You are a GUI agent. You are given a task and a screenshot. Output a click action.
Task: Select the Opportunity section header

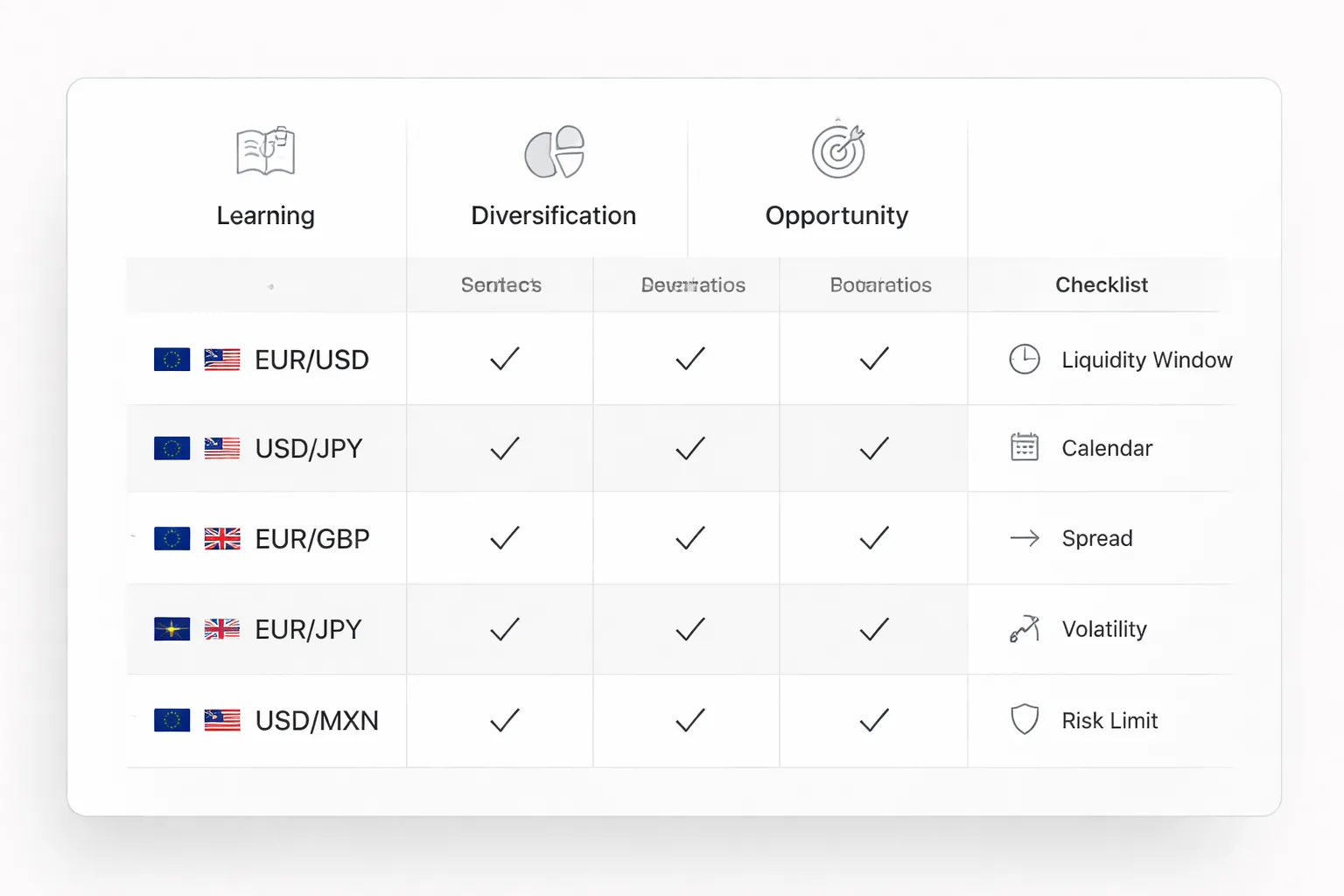tap(837, 215)
